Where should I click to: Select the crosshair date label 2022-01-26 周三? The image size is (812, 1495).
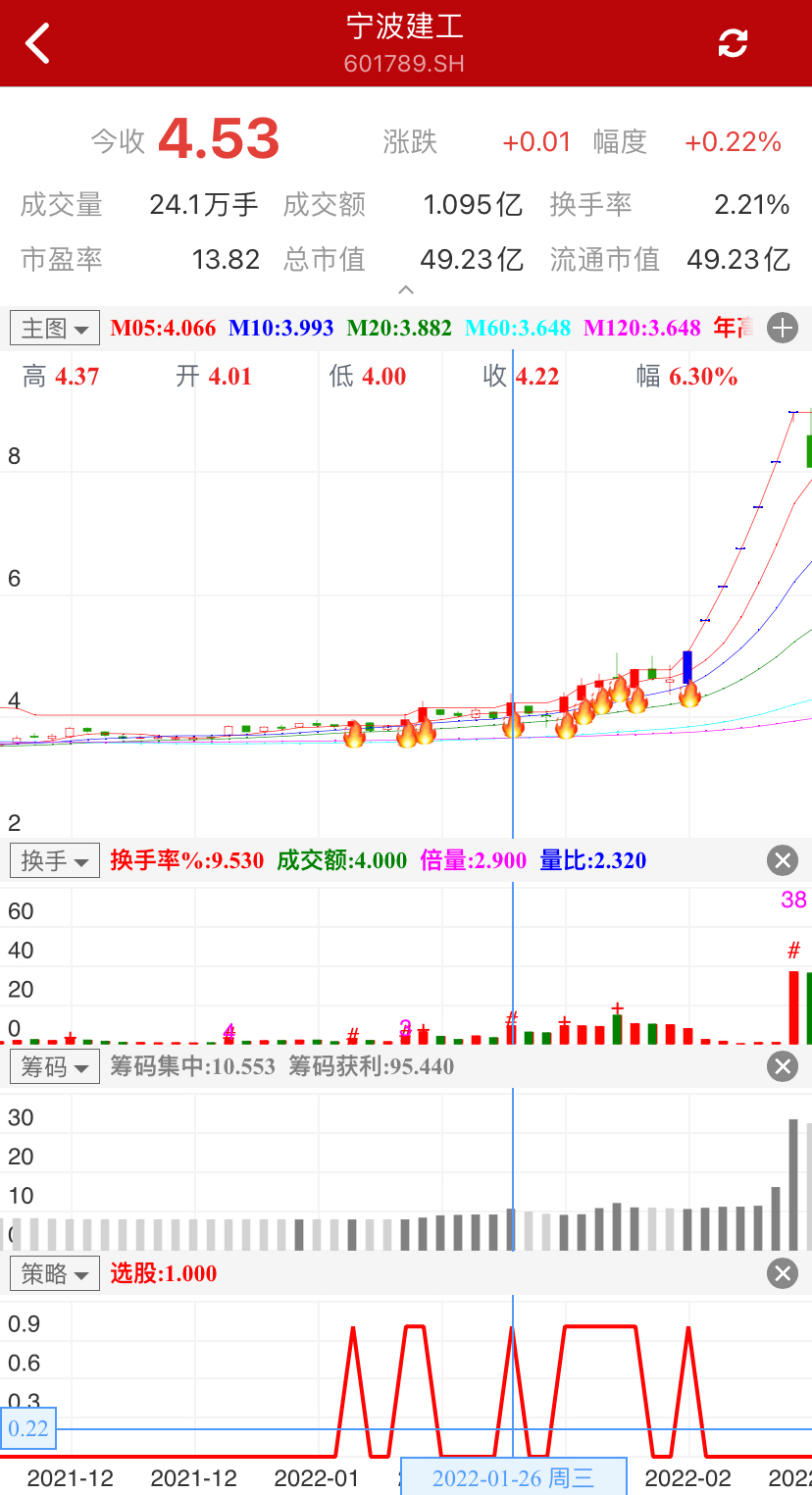coord(514,1477)
